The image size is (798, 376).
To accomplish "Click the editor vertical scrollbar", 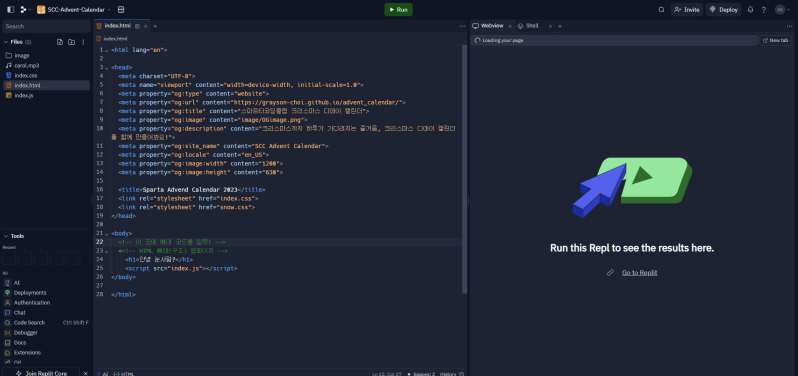I will (x=464, y=168).
